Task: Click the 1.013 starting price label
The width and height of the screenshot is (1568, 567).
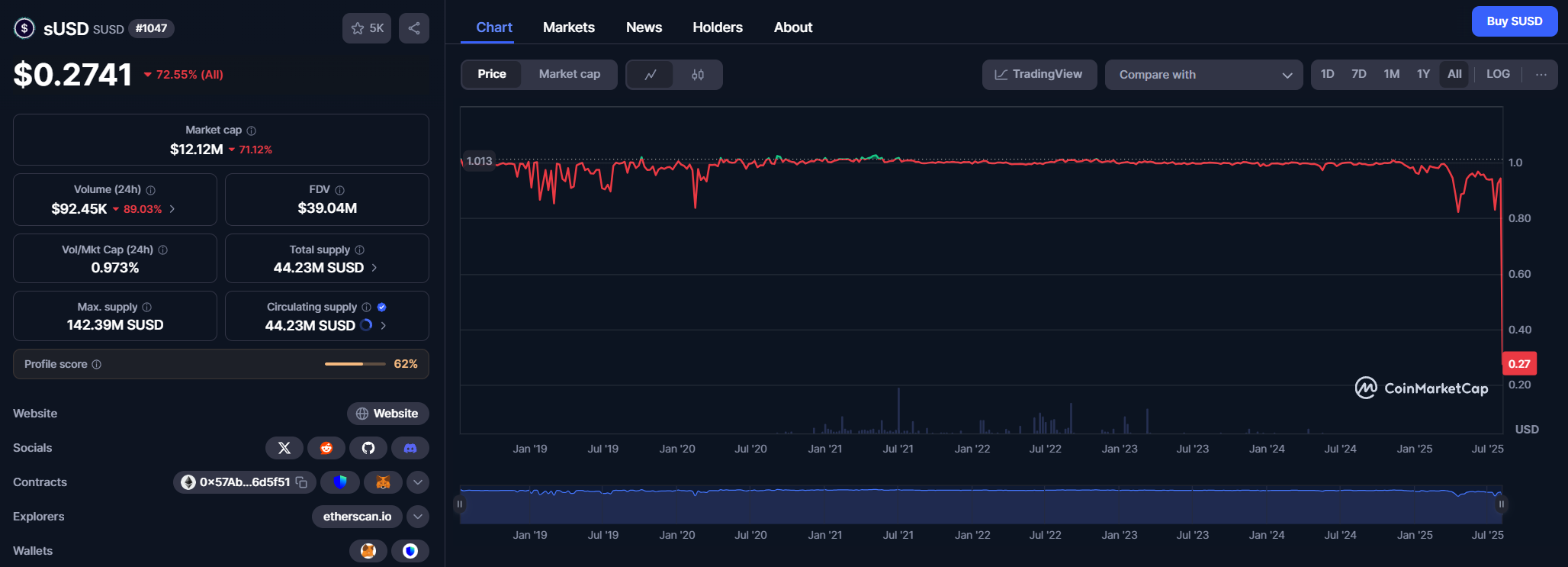Action: click(x=479, y=161)
